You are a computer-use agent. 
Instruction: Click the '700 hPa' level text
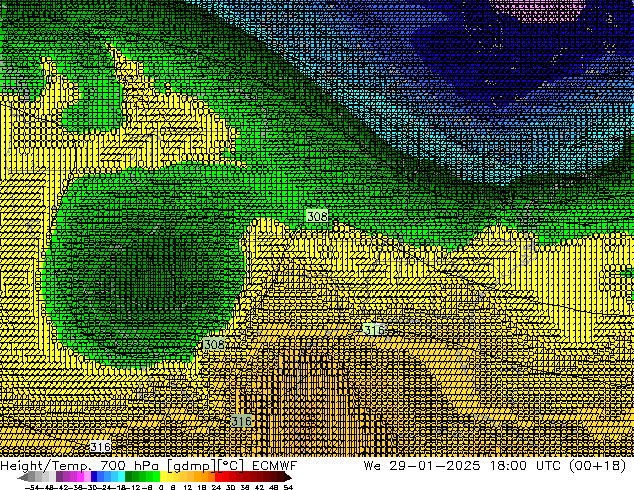pos(129,465)
